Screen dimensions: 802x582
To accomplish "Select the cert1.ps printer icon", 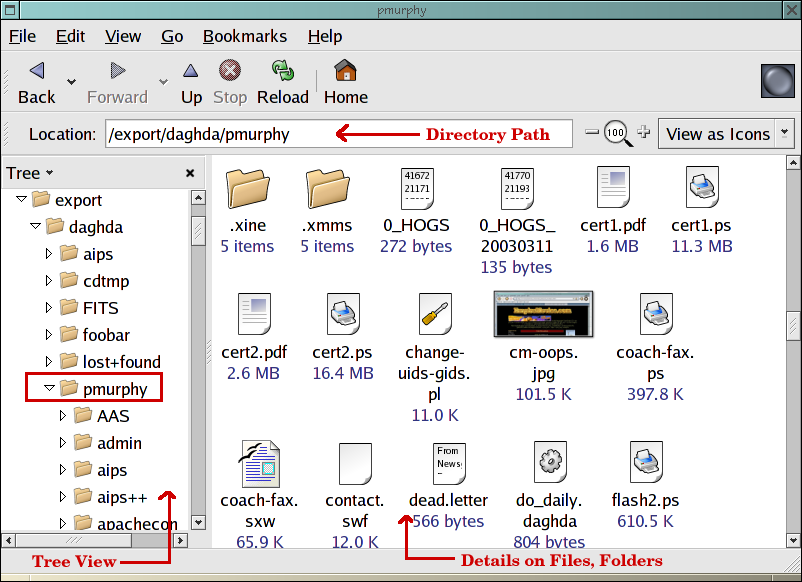I will 702,187.
